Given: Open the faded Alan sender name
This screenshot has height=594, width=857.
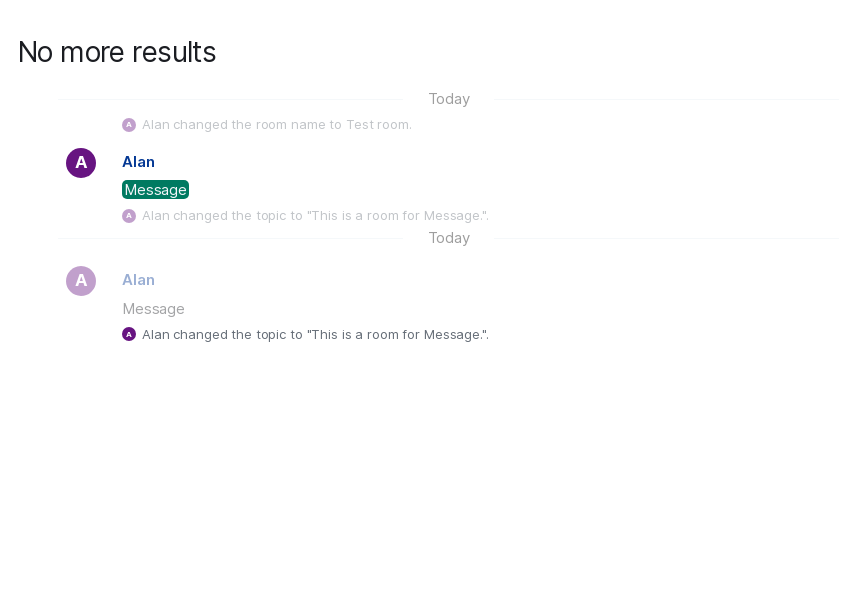Looking at the screenshot, I should (138, 280).
